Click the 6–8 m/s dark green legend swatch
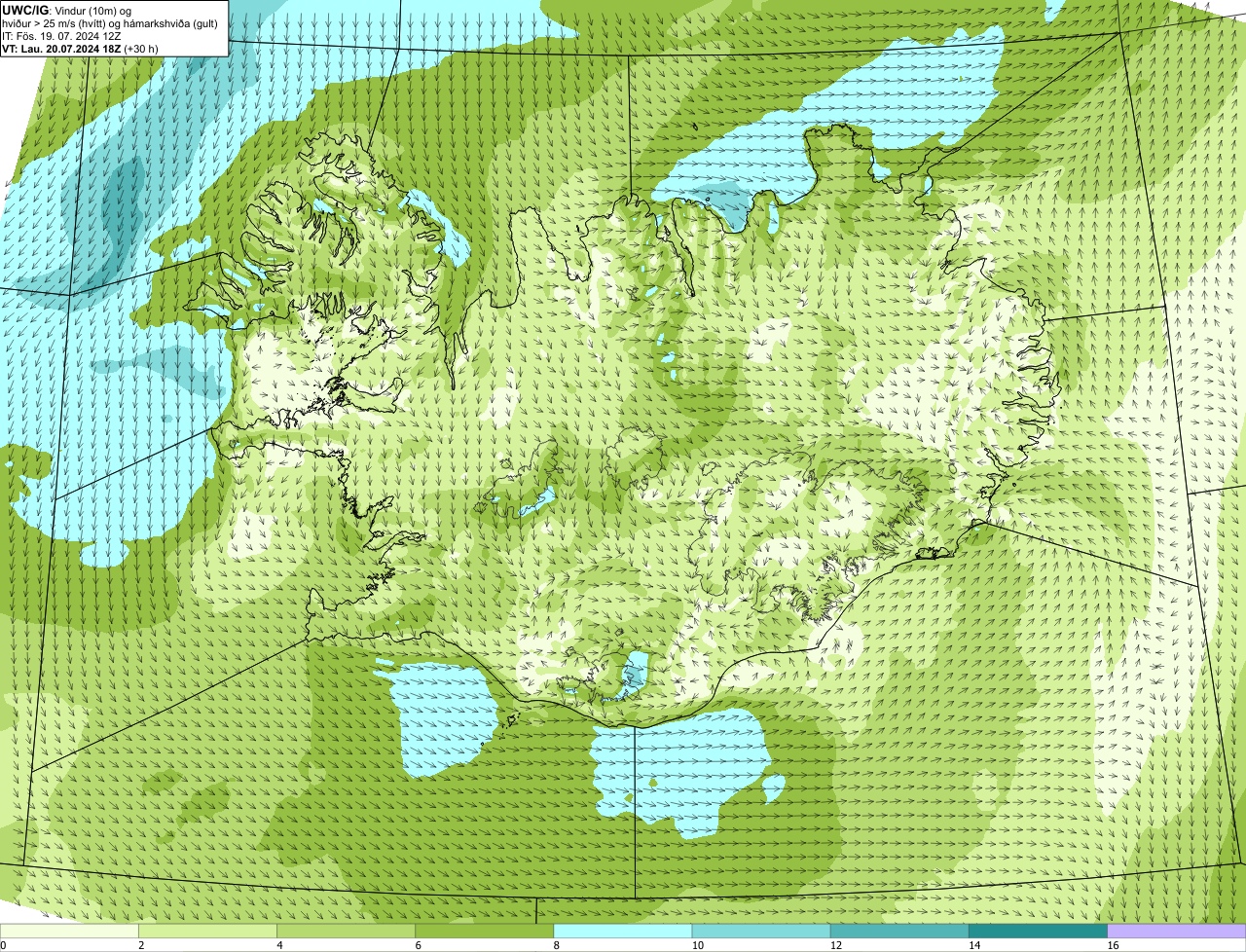 pyautogui.click(x=484, y=932)
